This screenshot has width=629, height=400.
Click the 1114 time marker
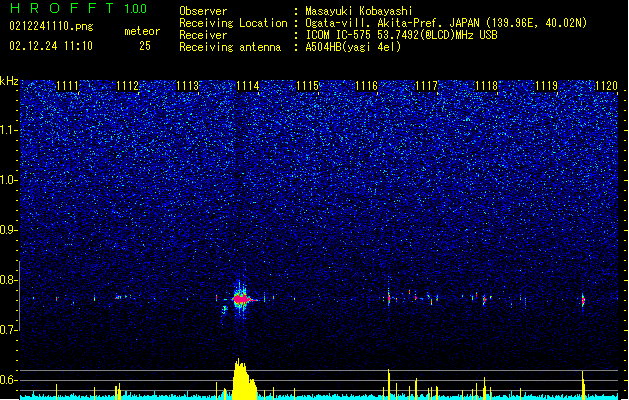tap(248, 86)
